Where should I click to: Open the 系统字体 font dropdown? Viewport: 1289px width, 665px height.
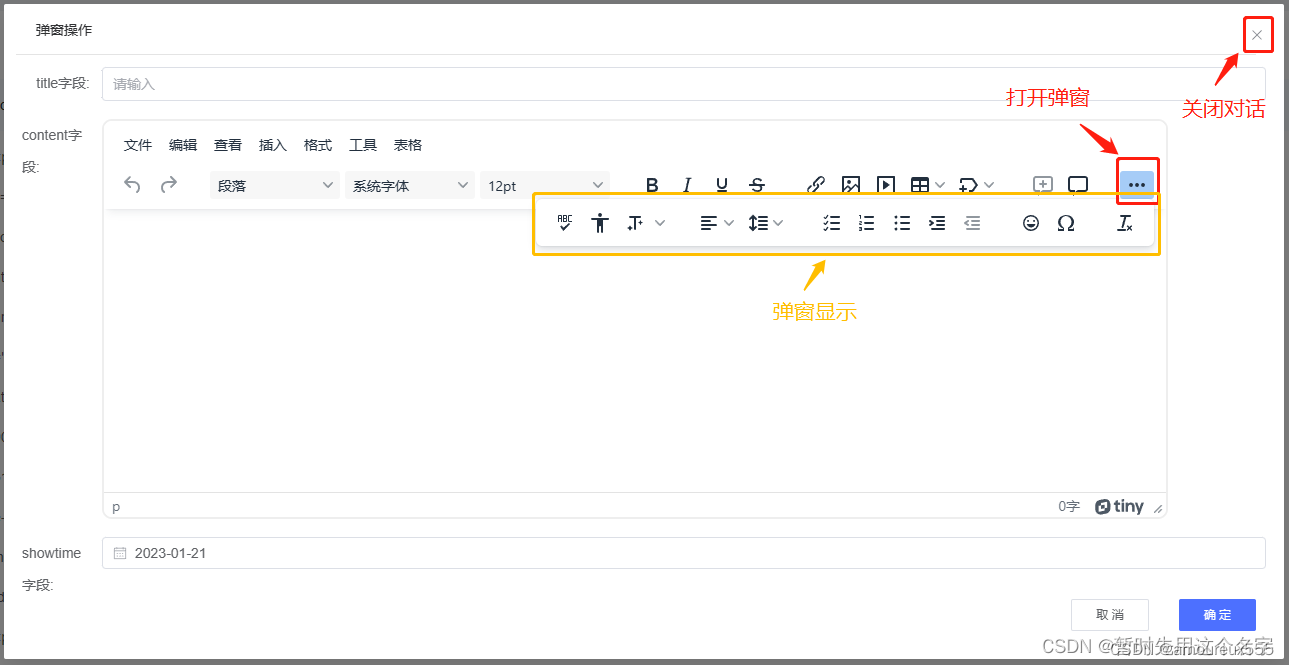(x=410, y=184)
